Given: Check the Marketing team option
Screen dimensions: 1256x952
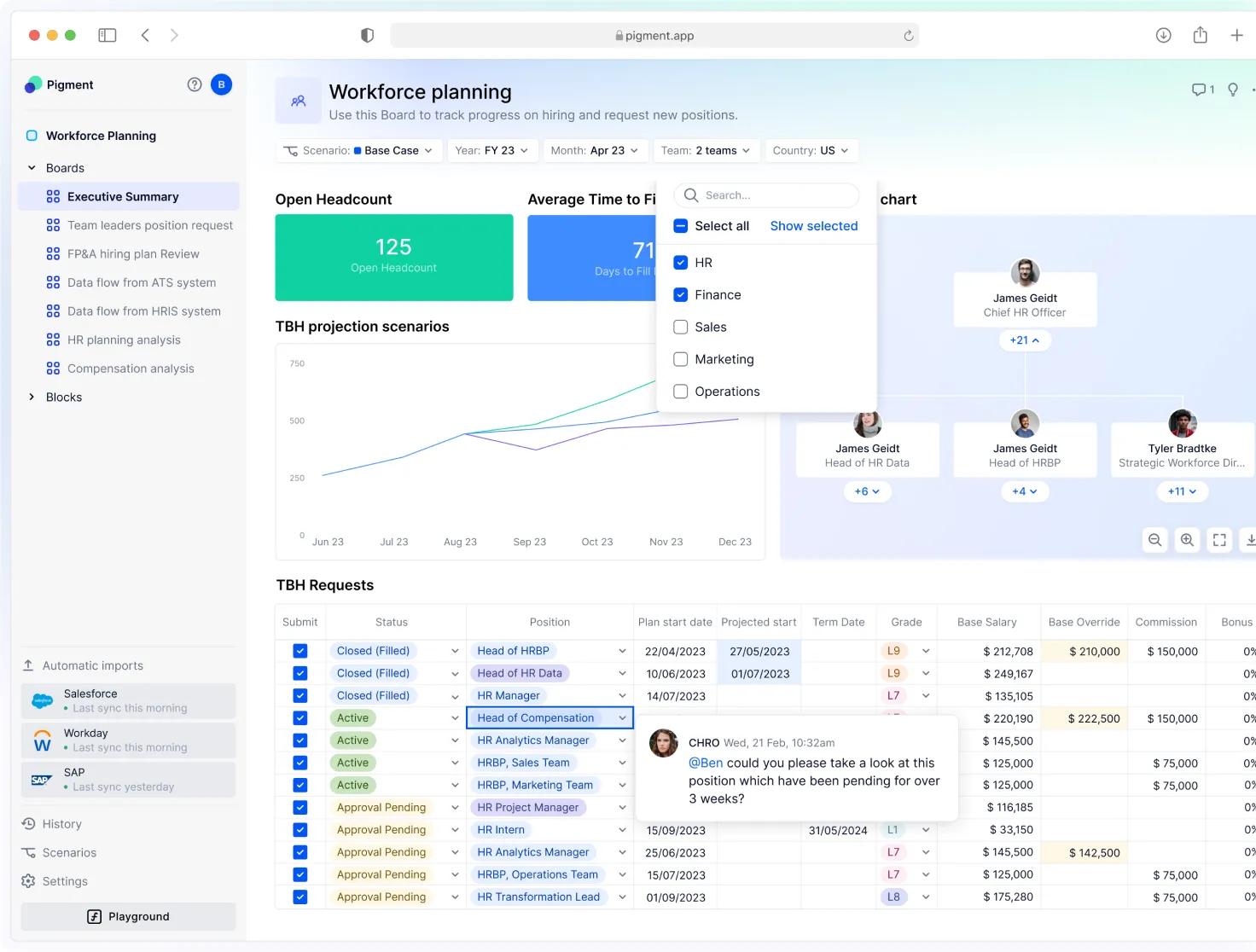Looking at the screenshot, I should pyautogui.click(x=681, y=359).
